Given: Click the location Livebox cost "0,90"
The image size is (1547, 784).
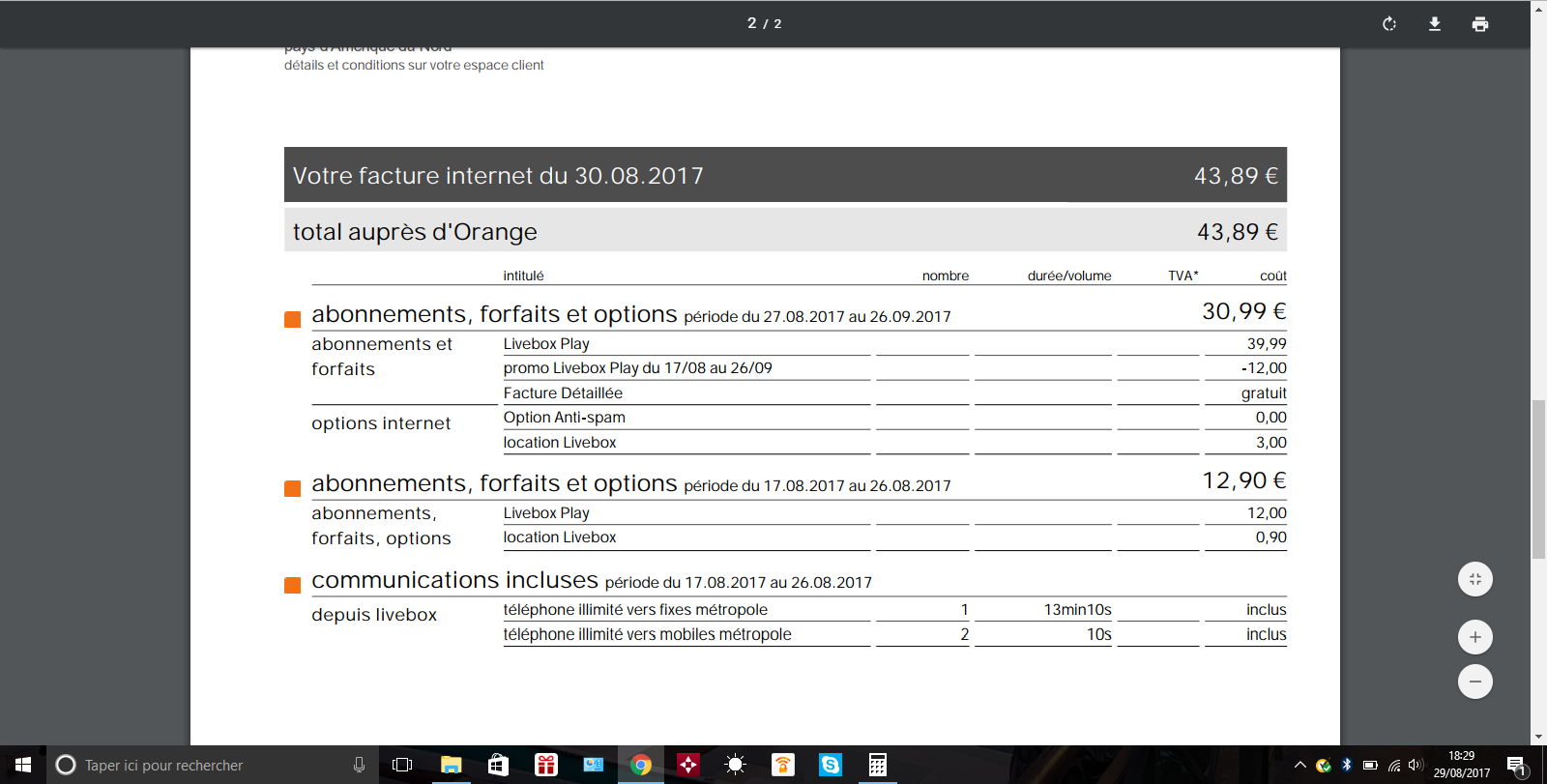Looking at the screenshot, I should [x=1271, y=537].
